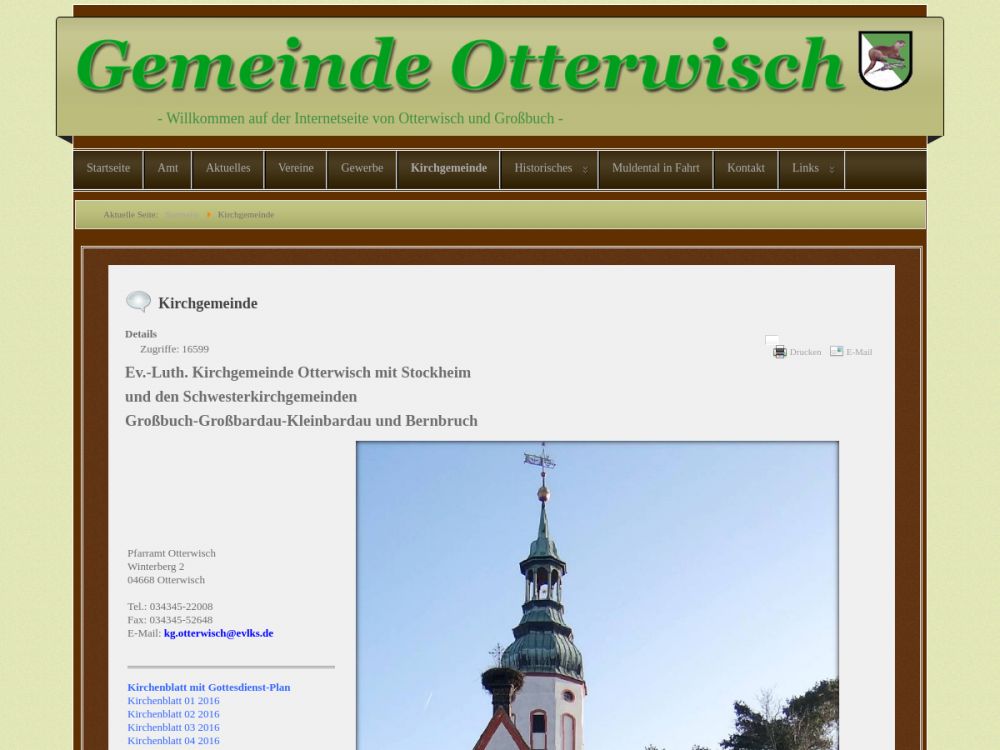Expand the Links menu dropdown arrow

click(831, 169)
